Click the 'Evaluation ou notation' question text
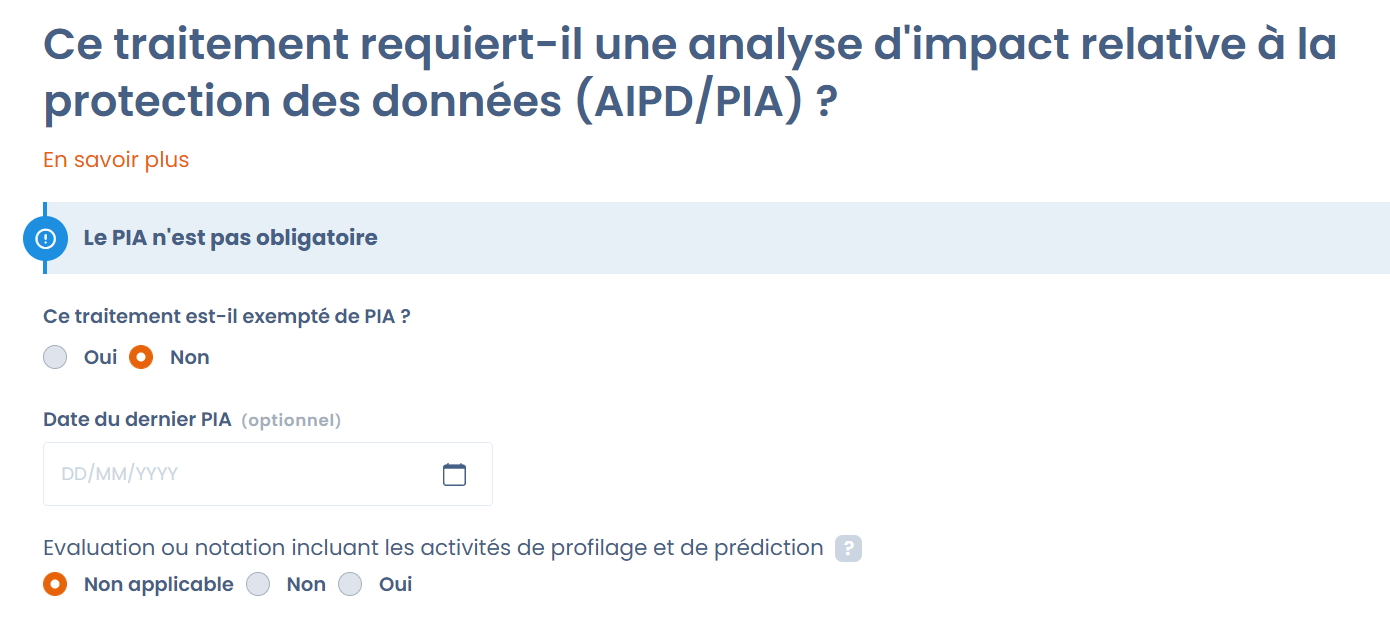This screenshot has height=635, width=1390. pyautogui.click(x=432, y=548)
